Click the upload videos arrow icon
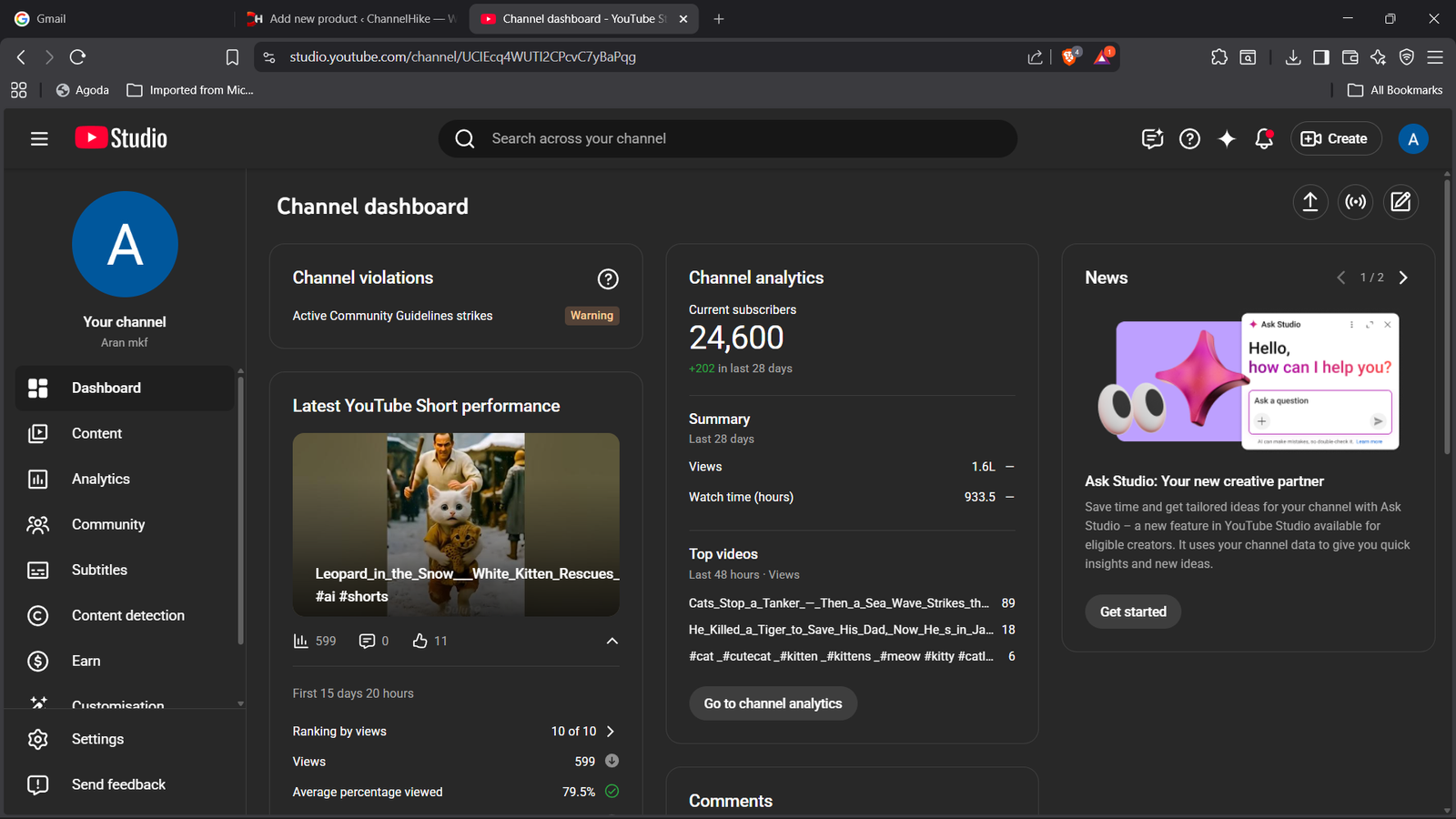Viewport: 1456px width, 819px height. [x=1310, y=202]
